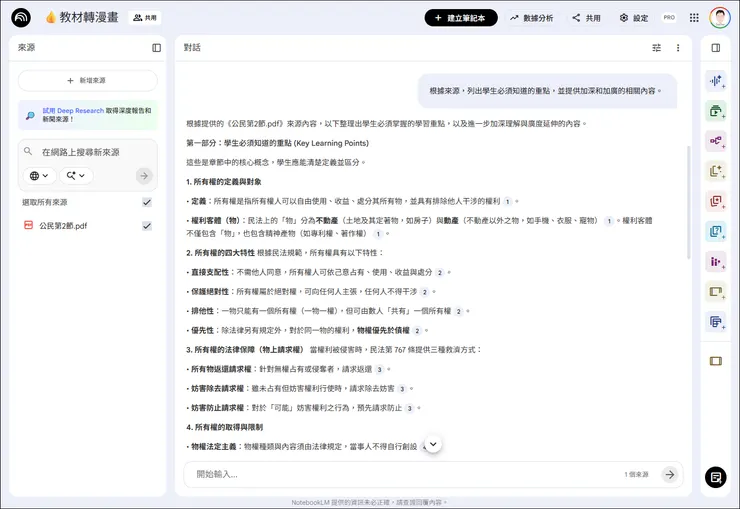Click the PDF icon of 公民第2節.pdf
Image resolution: width=740 pixels, height=509 pixels.
tap(28, 225)
